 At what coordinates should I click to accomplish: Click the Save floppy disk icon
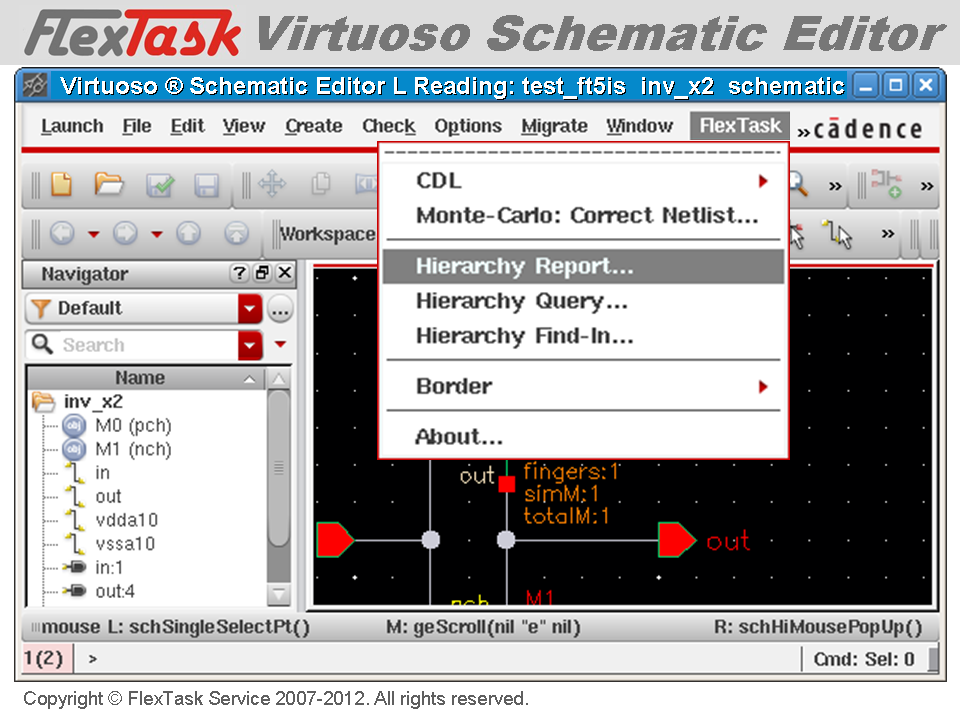click(x=206, y=185)
